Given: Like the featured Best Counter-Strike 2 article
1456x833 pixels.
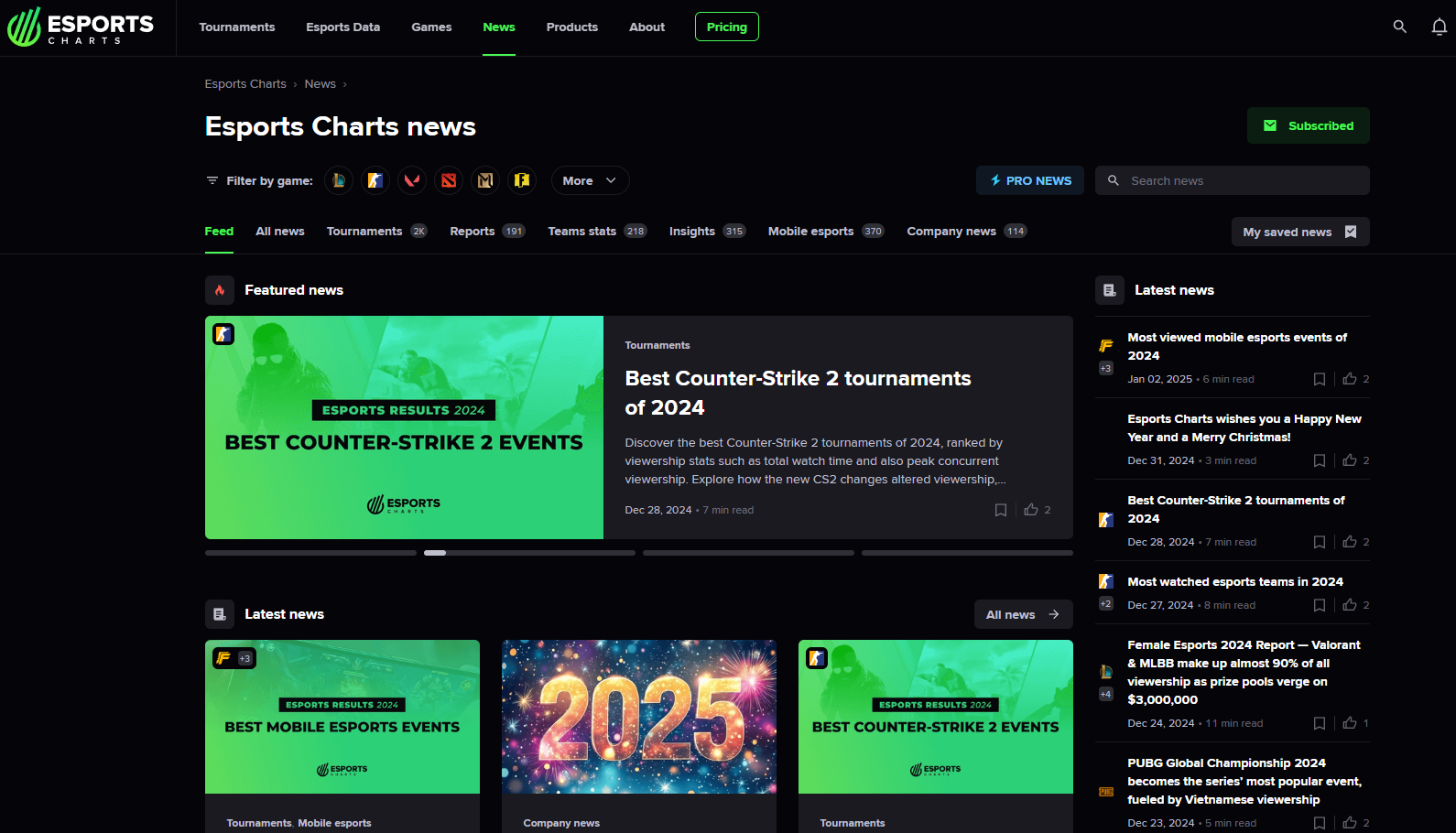Looking at the screenshot, I should click(x=1031, y=510).
